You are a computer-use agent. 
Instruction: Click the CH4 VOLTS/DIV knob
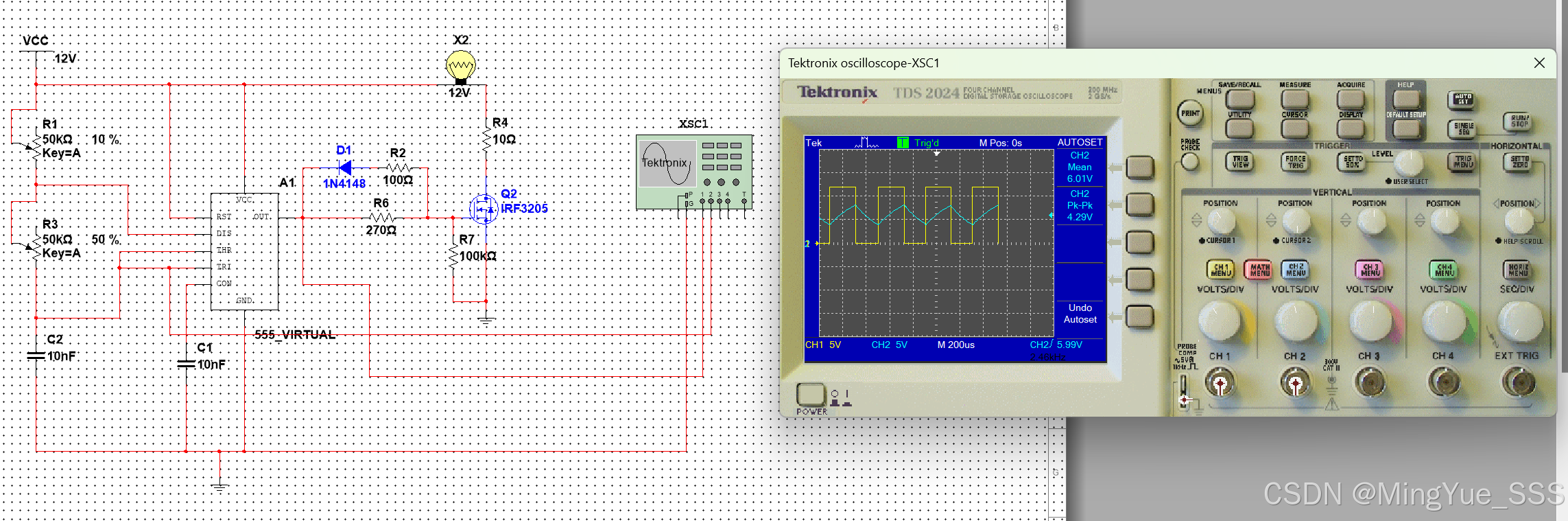[x=1444, y=321]
